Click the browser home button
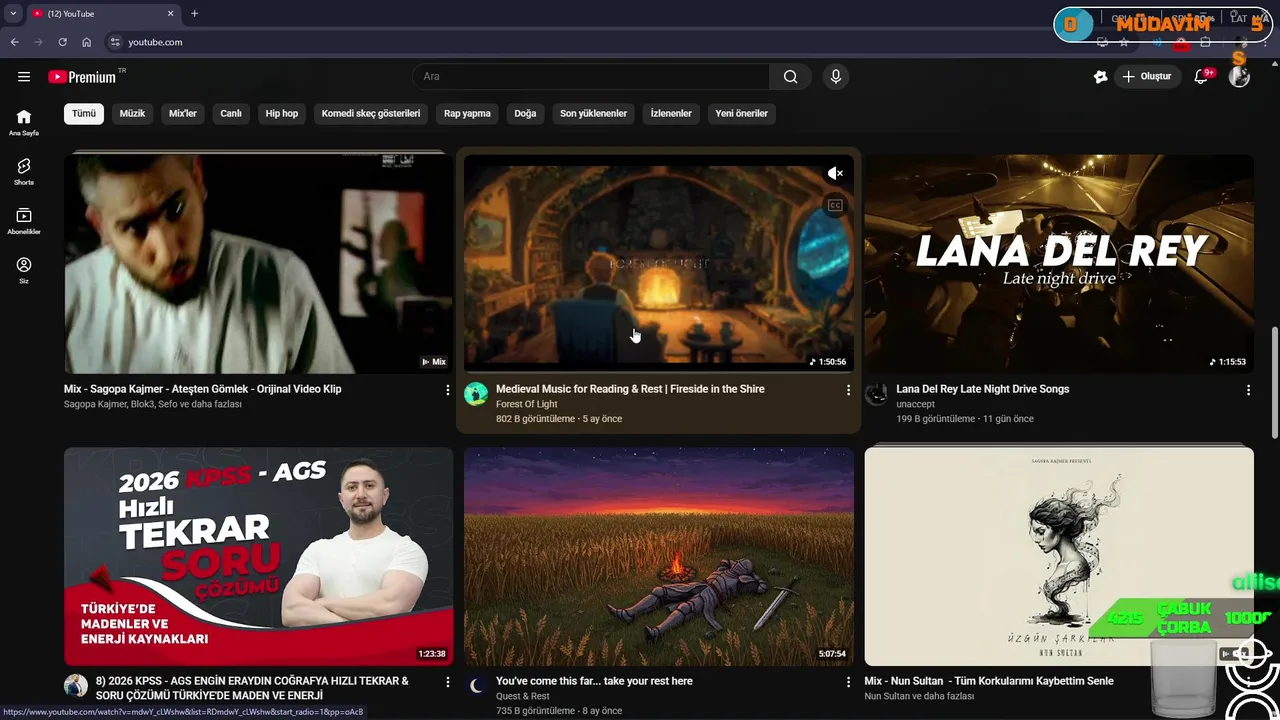This screenshot has height=720, width=1280. (x=86, y=42)
